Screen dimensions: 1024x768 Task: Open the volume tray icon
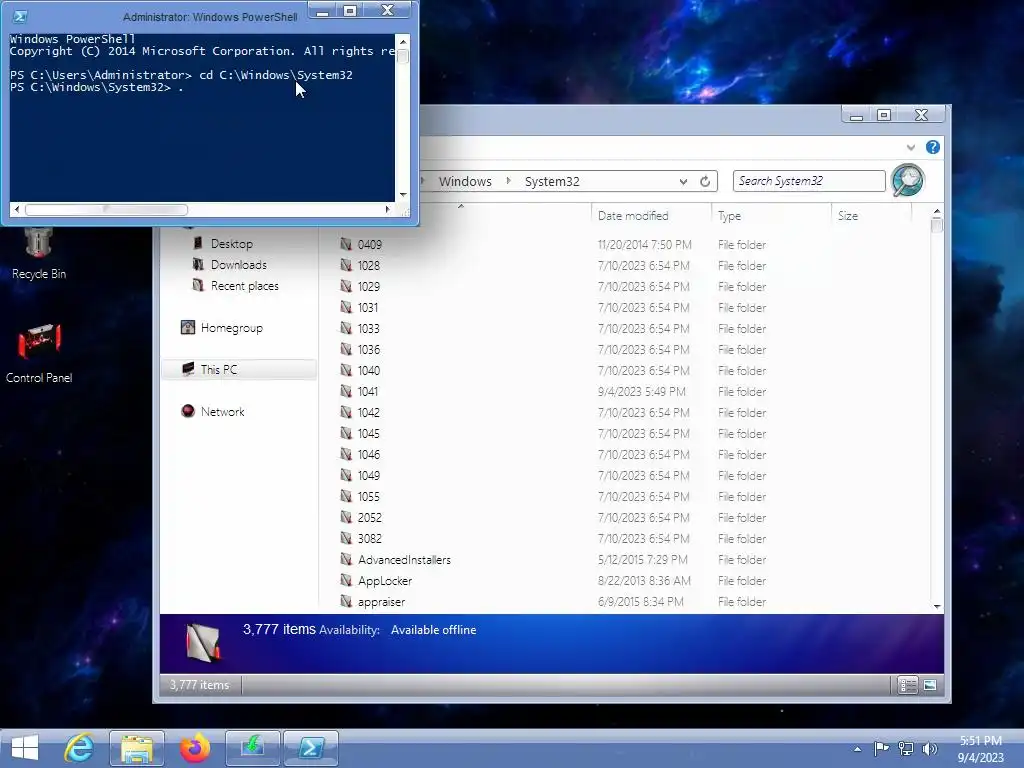tap(929, 748)
